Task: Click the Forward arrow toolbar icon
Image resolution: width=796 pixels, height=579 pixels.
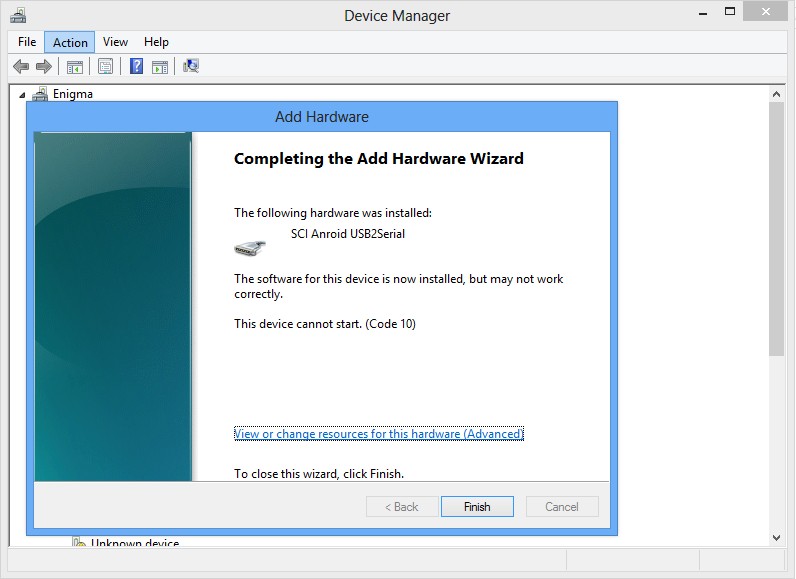Action: tap(43, 67)
